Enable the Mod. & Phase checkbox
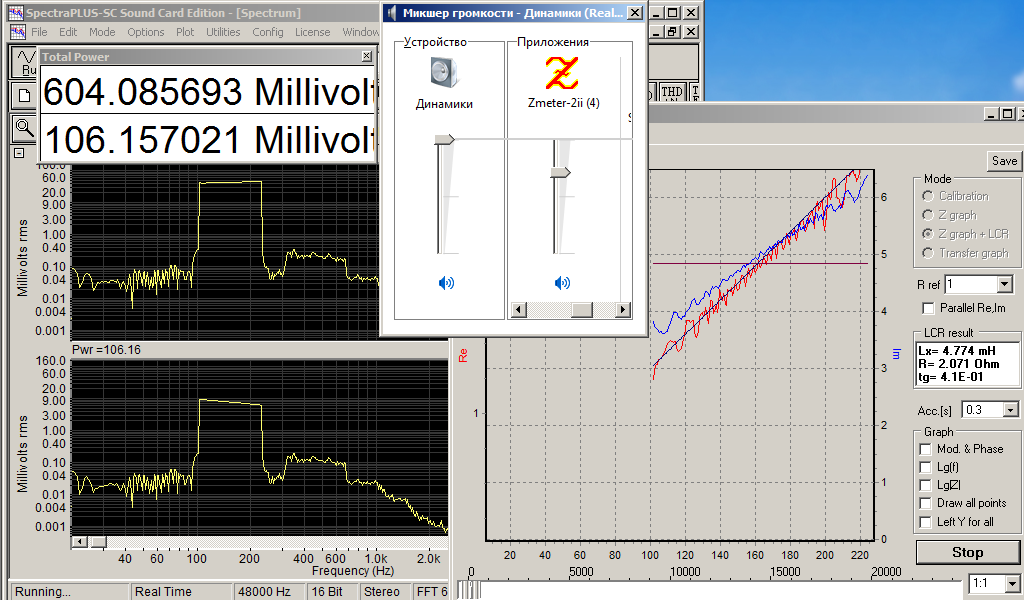The width and height of the screenshot is (1024, 600). click(x=925, y=449)
